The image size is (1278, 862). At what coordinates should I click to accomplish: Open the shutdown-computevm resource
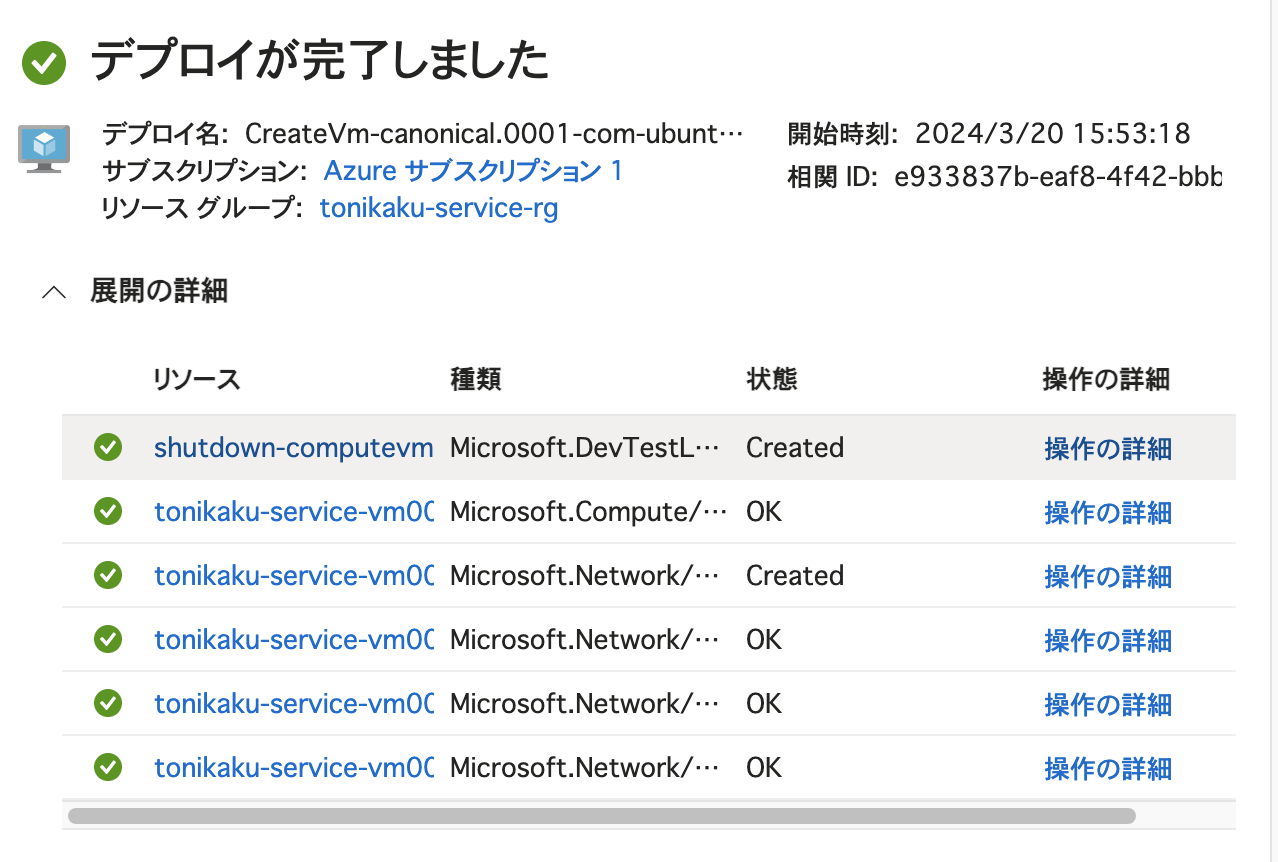(x=293, y=447)
